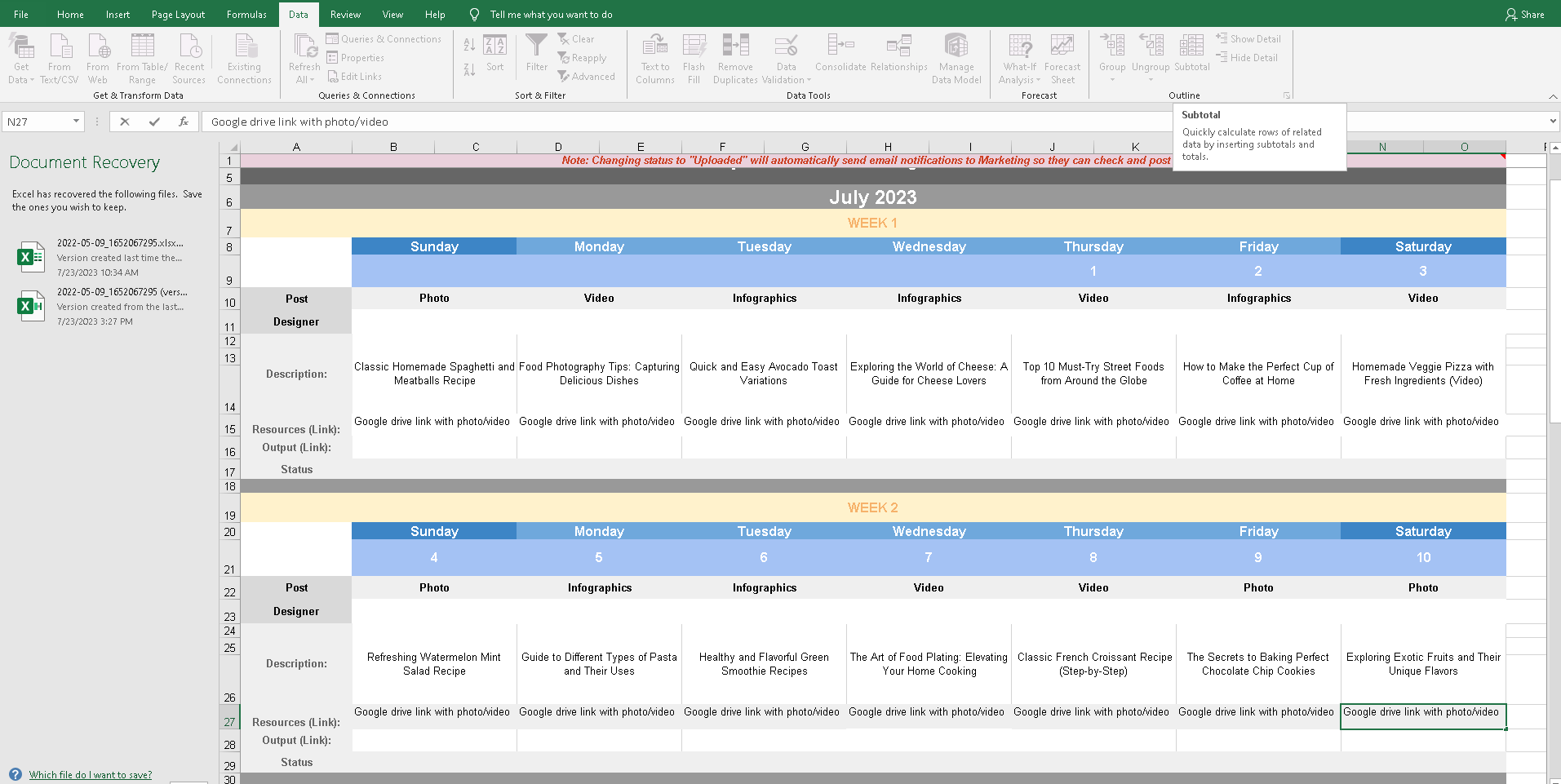The height and width of the screenshot is (784, 1561).
Task: Open Existing Connections
Action: click(244, 59)
